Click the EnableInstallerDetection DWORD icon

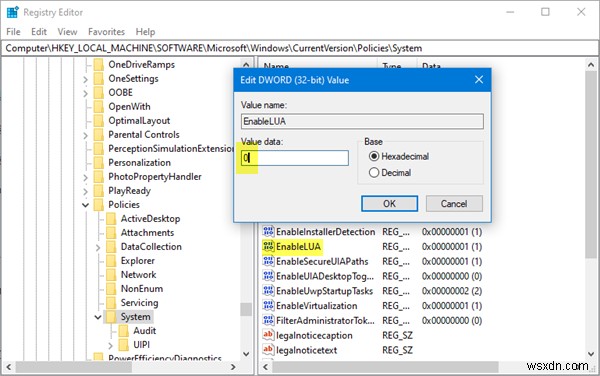268,231
